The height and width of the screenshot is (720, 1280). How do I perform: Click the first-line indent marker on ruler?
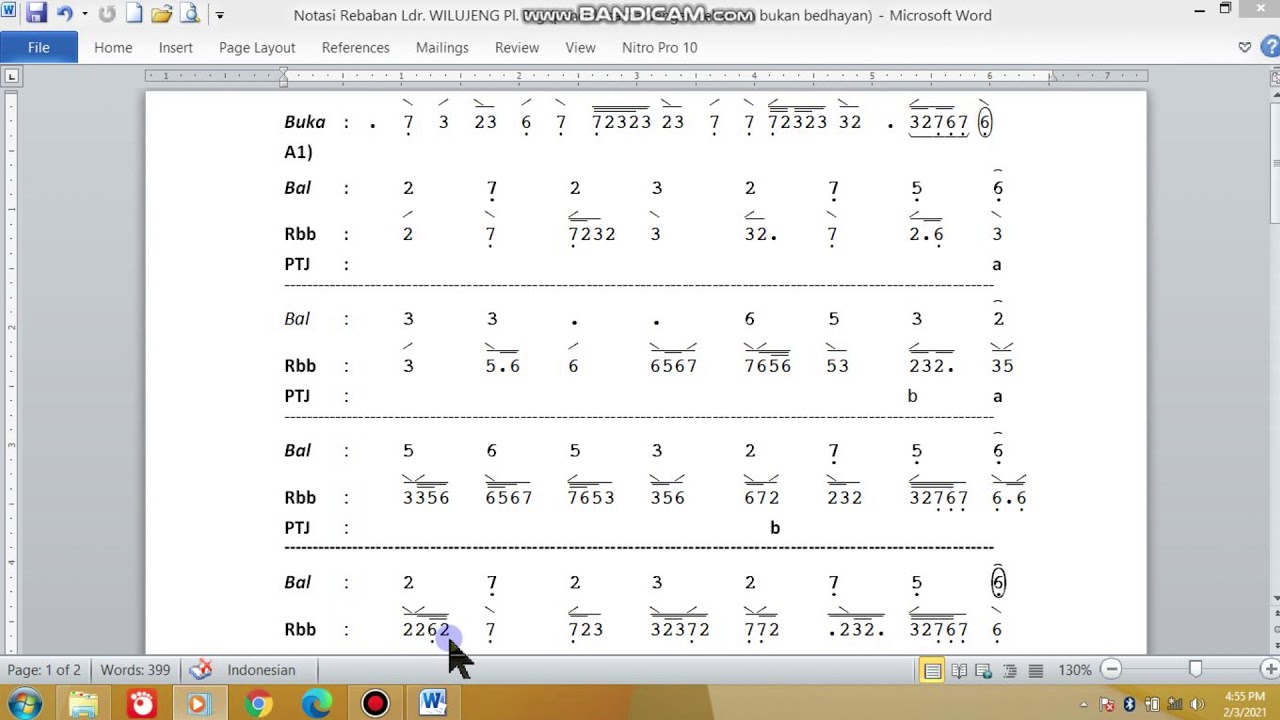(x=284, y=71)
